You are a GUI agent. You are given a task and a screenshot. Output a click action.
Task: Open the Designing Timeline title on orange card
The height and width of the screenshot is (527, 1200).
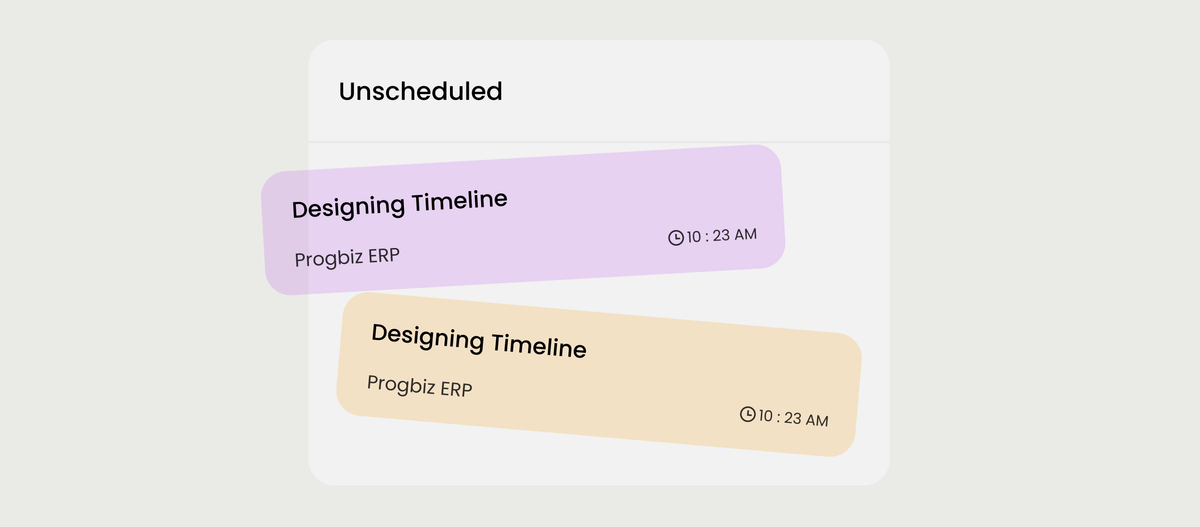click(x=478, y=340)
